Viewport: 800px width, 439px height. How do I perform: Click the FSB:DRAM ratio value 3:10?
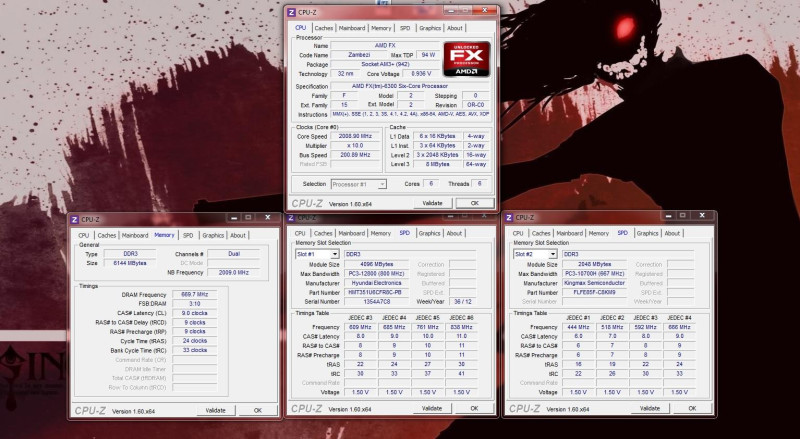coord(194,304)
